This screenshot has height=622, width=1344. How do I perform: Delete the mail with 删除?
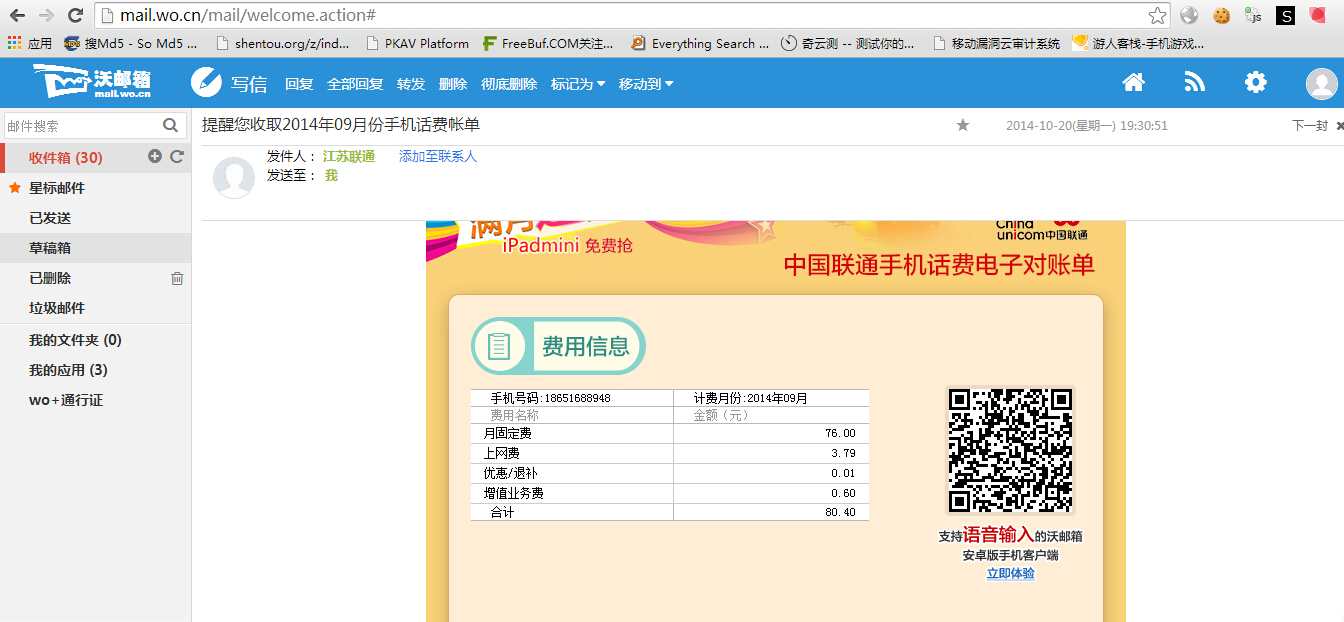click(453, 84)
